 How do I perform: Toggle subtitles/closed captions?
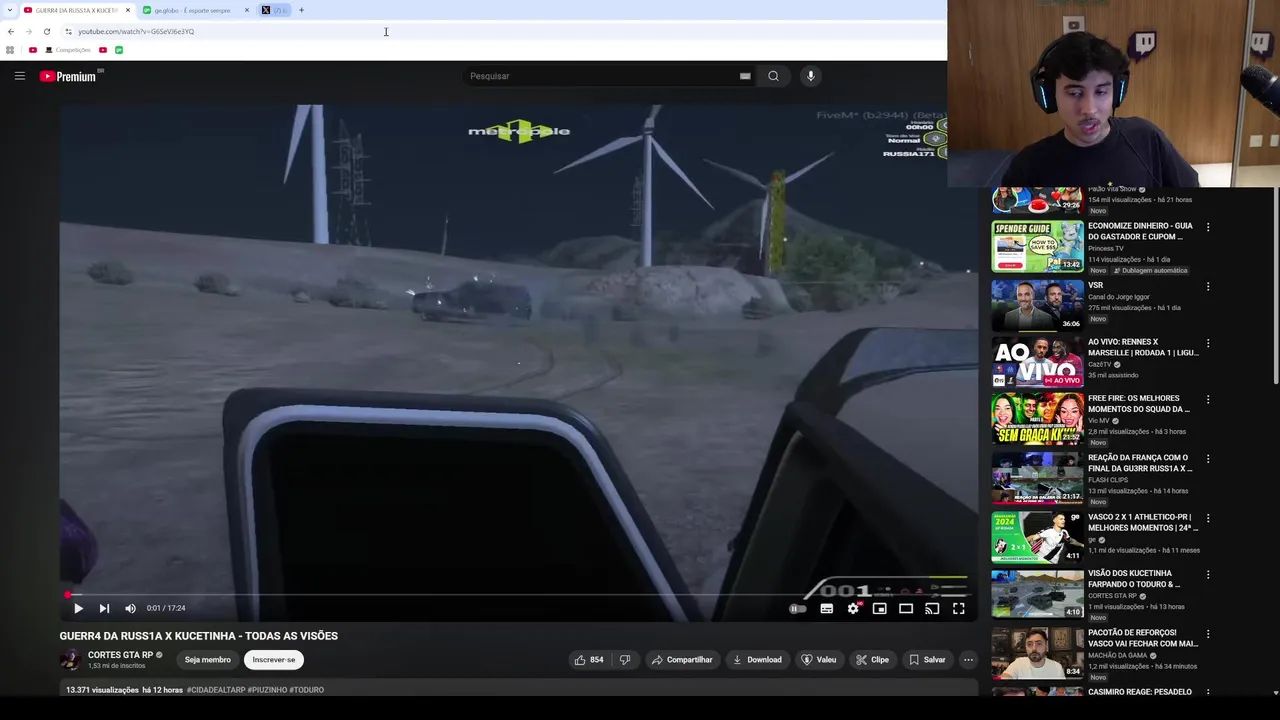[827, 608]
